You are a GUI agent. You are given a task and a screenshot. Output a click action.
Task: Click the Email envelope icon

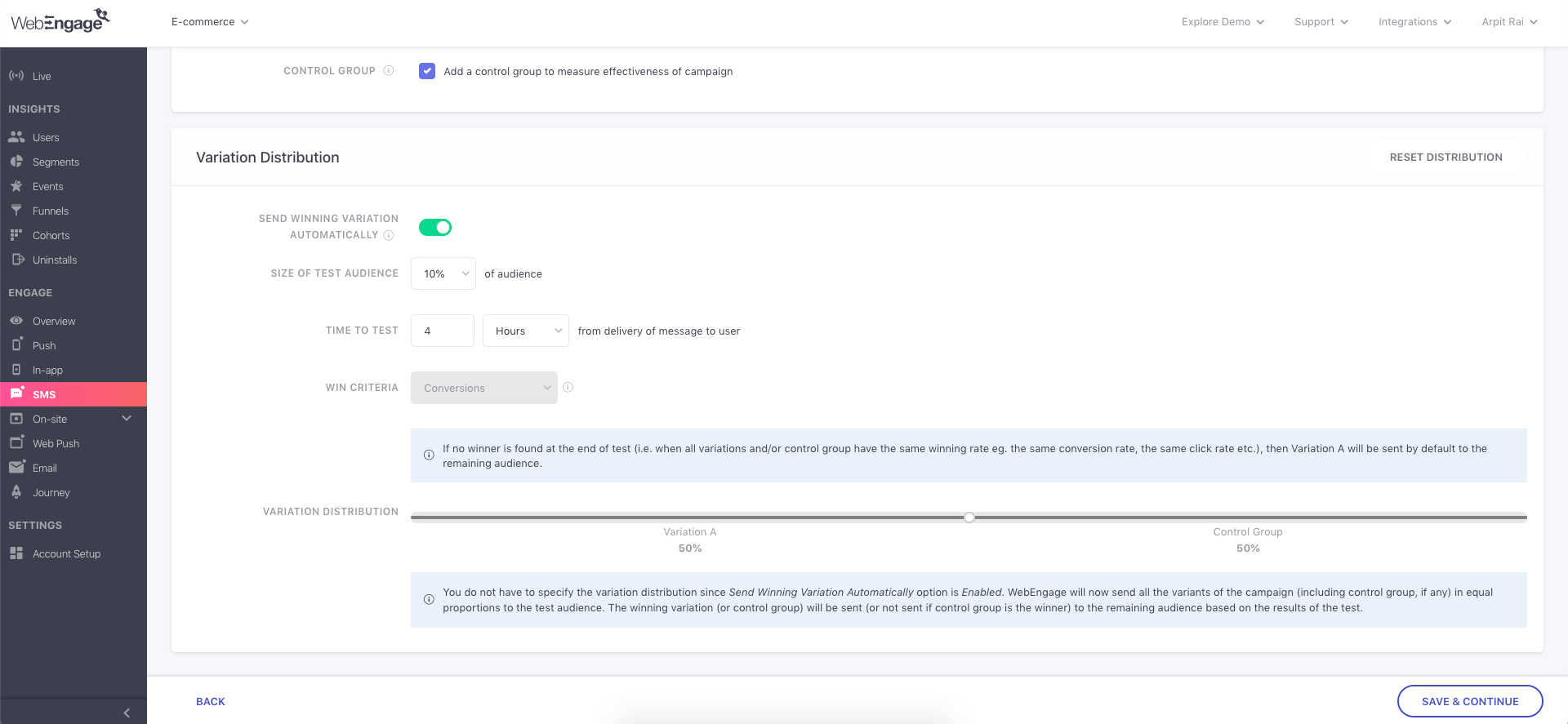16,468
